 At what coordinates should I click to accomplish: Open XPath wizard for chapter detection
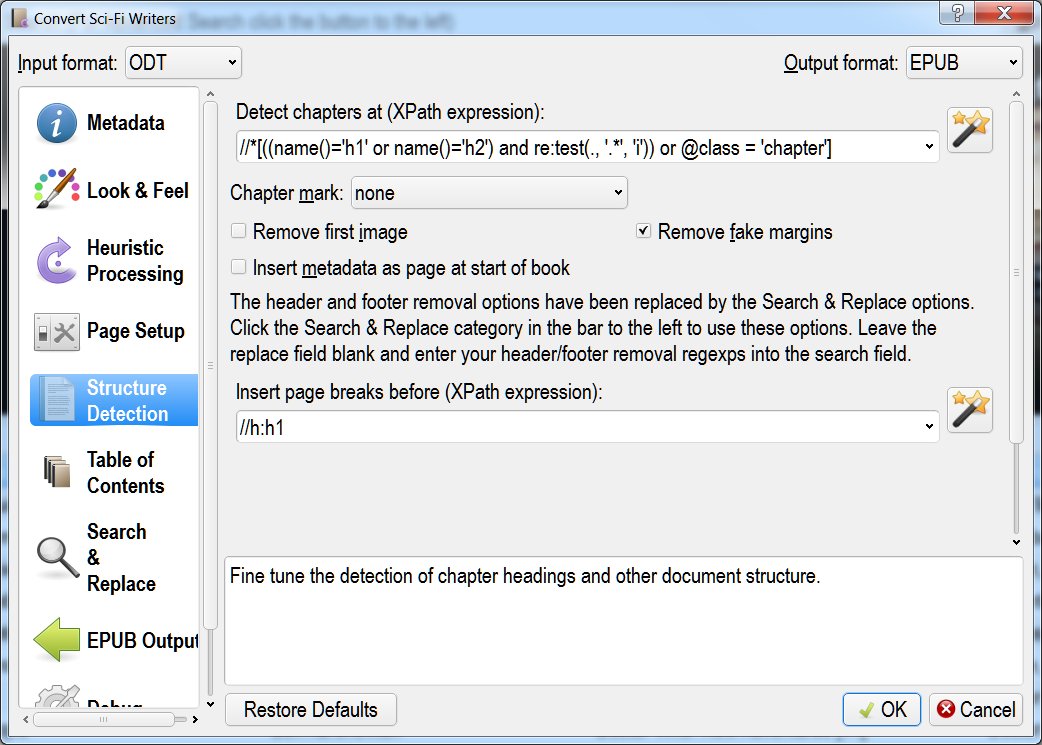(x=970, y=130)
